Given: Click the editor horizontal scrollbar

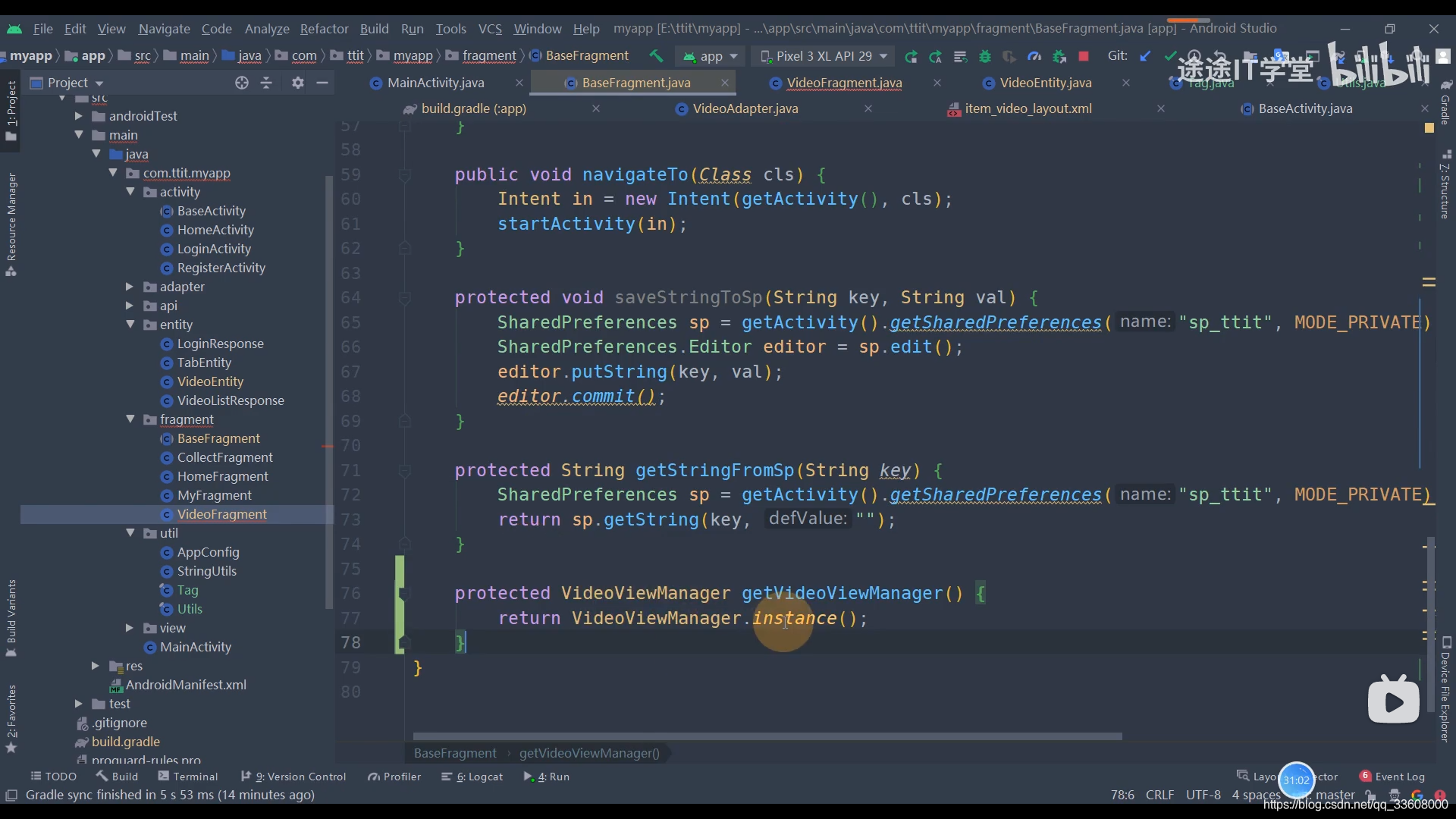Looking at the screenshot, I should (767, 736).
